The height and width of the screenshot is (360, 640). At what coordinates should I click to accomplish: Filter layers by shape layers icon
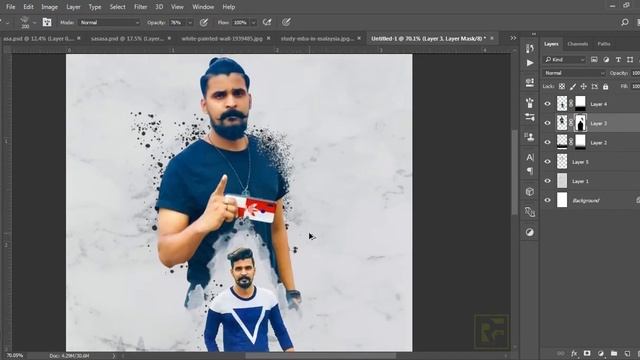[x=630, y=60]
